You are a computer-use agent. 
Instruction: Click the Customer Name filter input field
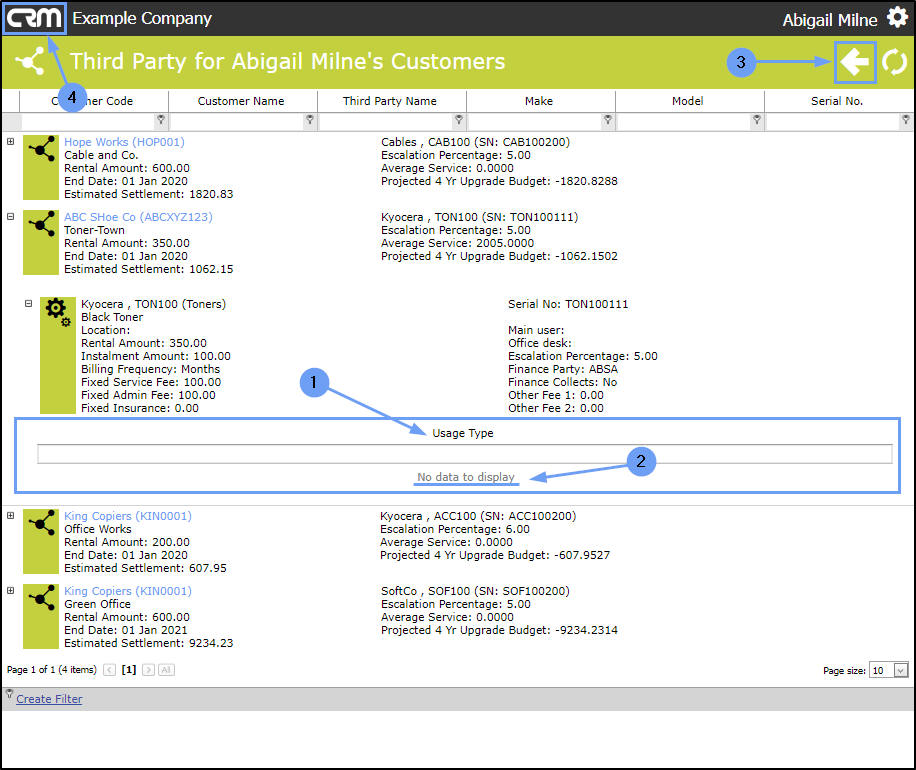(237, 121)
